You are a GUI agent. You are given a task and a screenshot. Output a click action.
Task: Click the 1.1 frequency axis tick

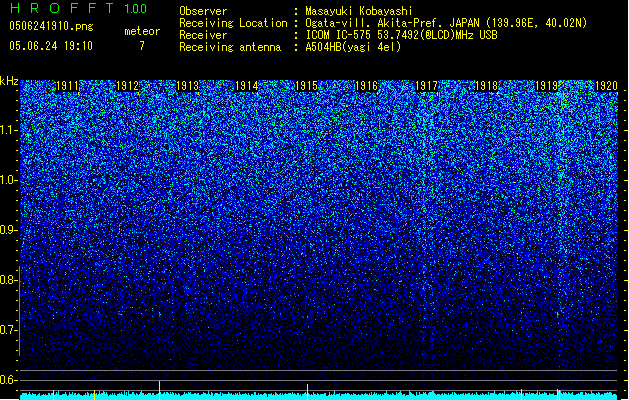click(10, 130)
